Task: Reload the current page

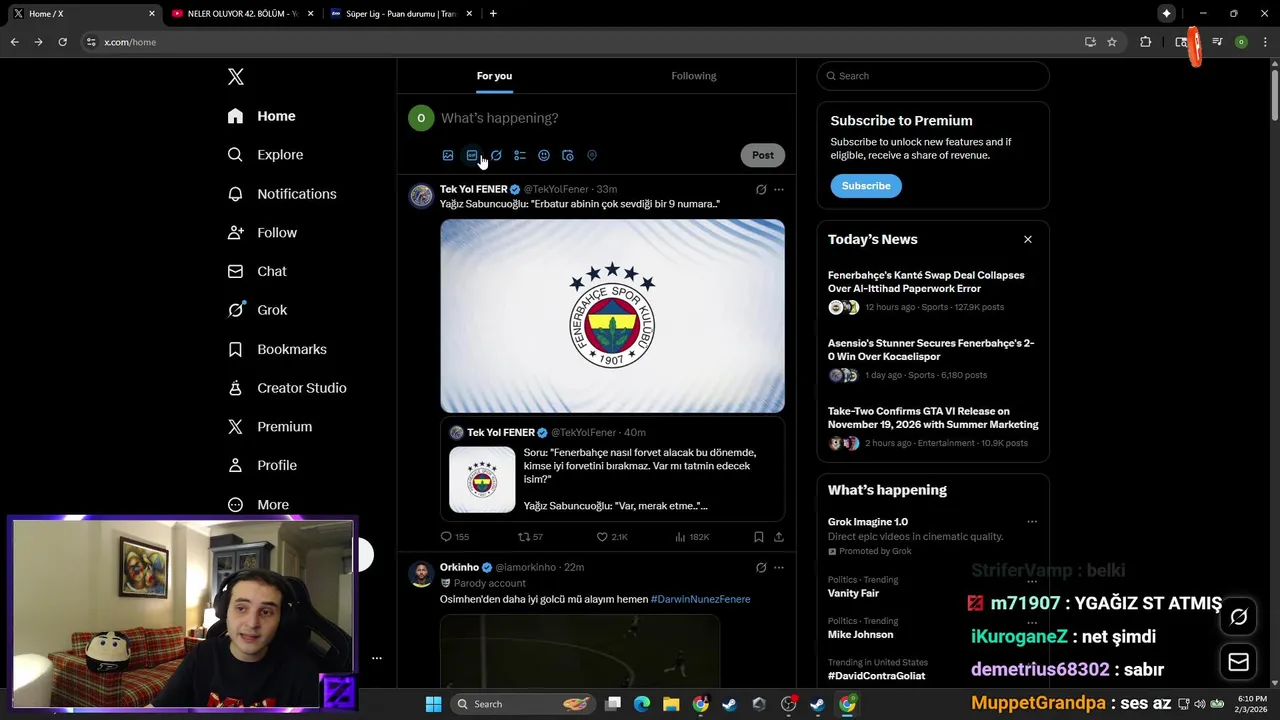Action: click(62, 42)
